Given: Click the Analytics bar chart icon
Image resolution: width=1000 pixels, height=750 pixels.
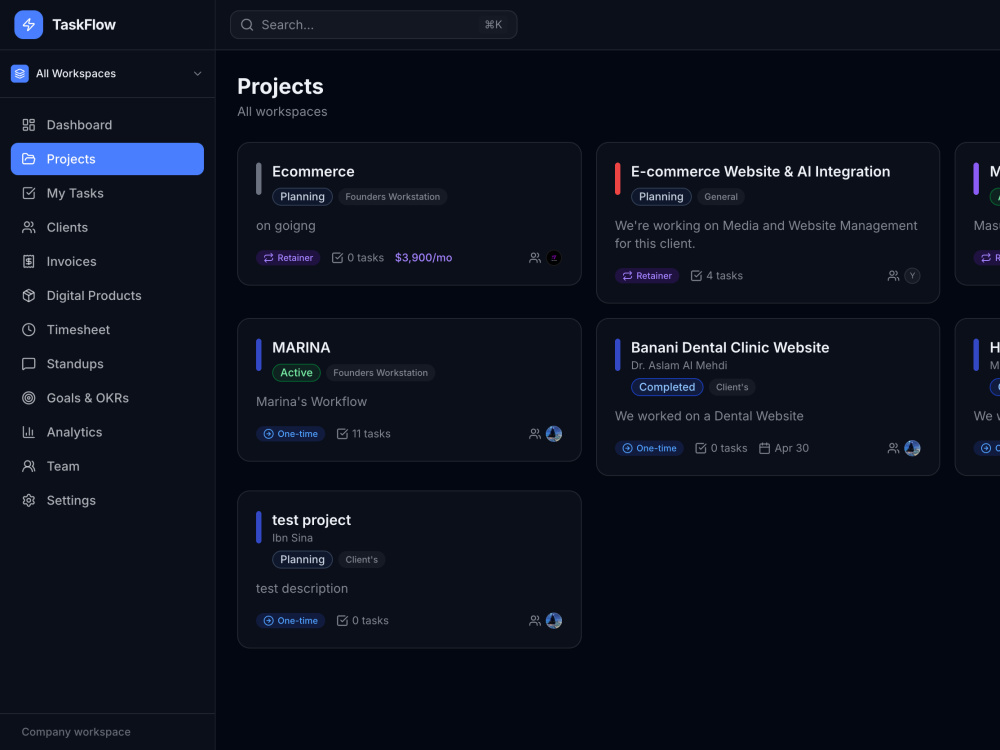Looking at the screenshot, I should (29, 432).
